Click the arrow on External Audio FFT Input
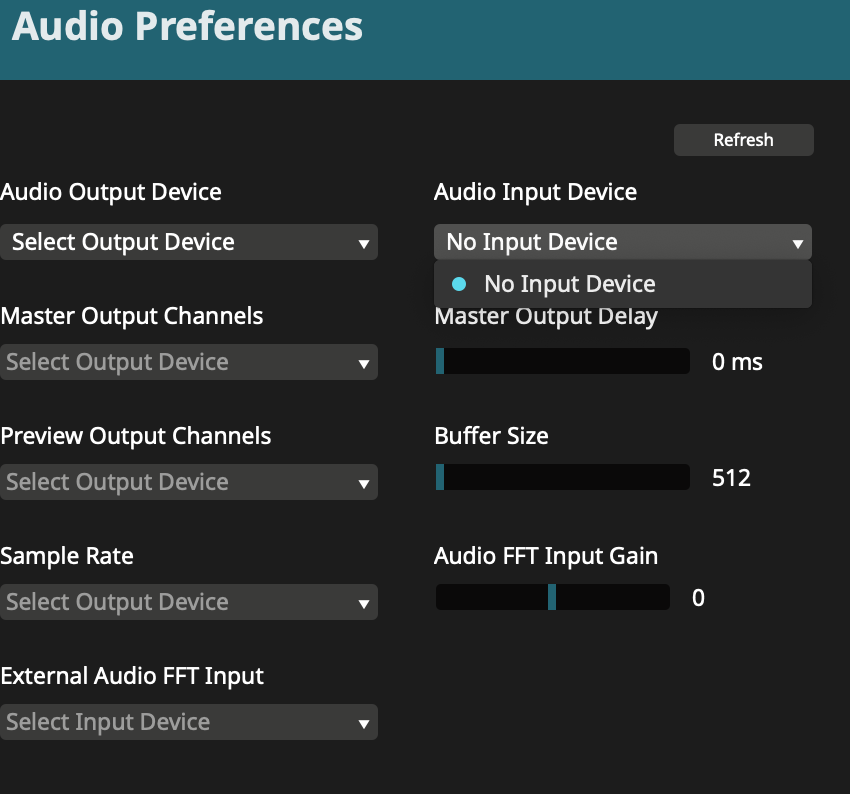850x794 pixels. pos(364,724)
